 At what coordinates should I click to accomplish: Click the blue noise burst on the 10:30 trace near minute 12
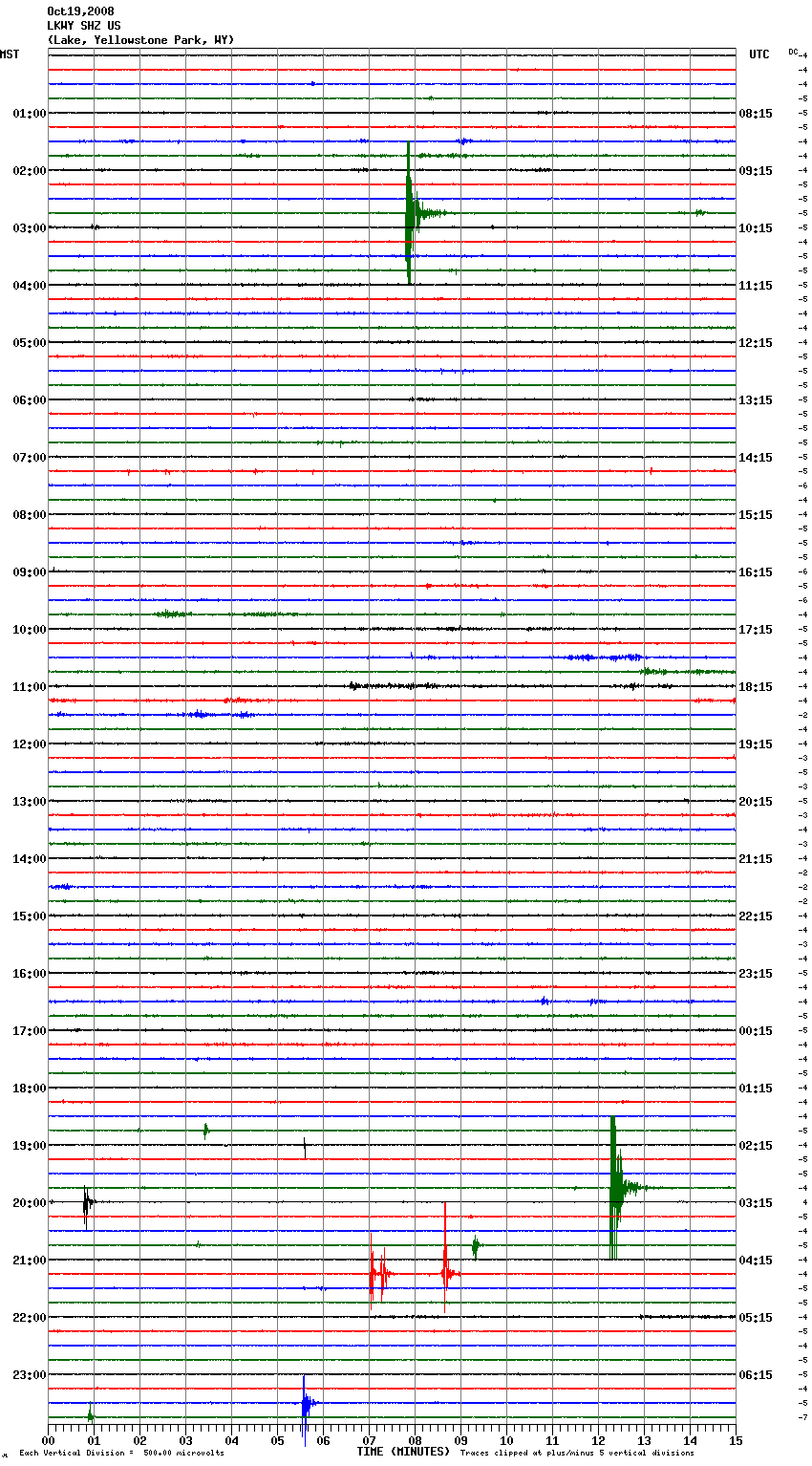[x=605, y=658]
